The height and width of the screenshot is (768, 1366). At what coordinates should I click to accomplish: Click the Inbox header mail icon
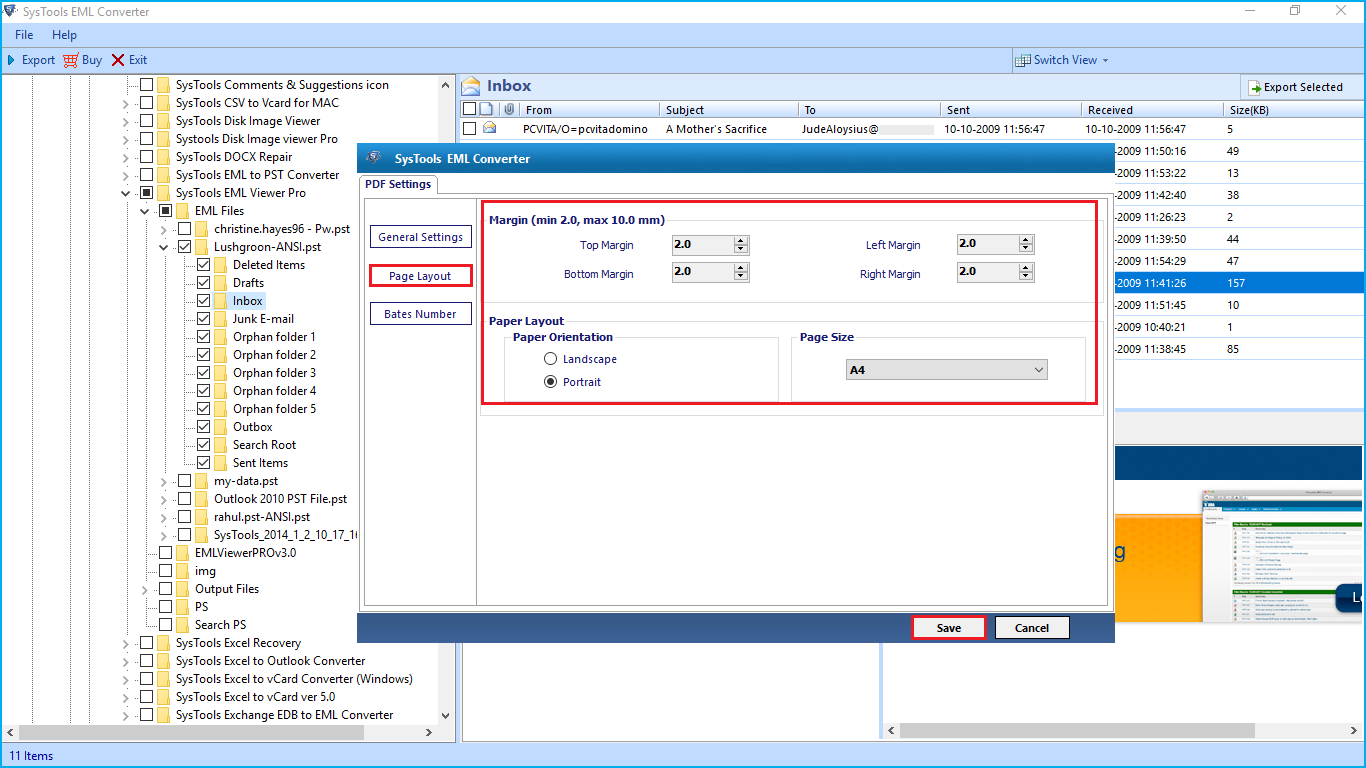[471, 86]
